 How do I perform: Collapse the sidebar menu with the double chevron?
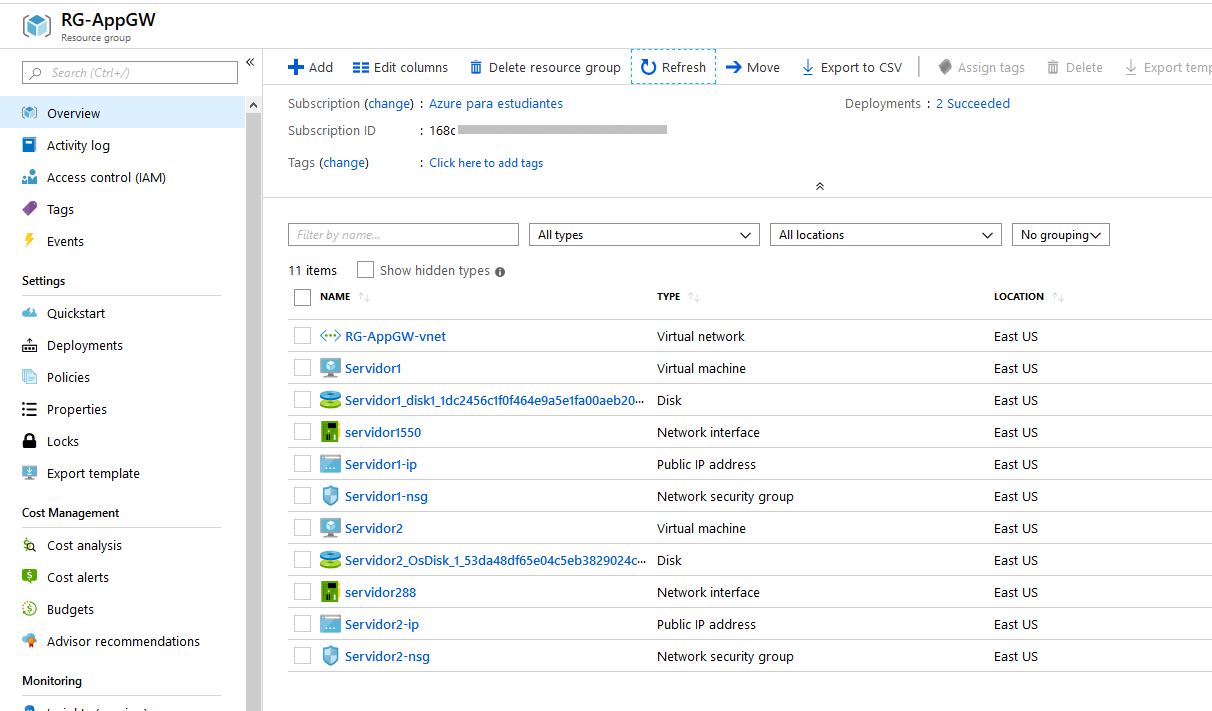[x=250, y=63]
